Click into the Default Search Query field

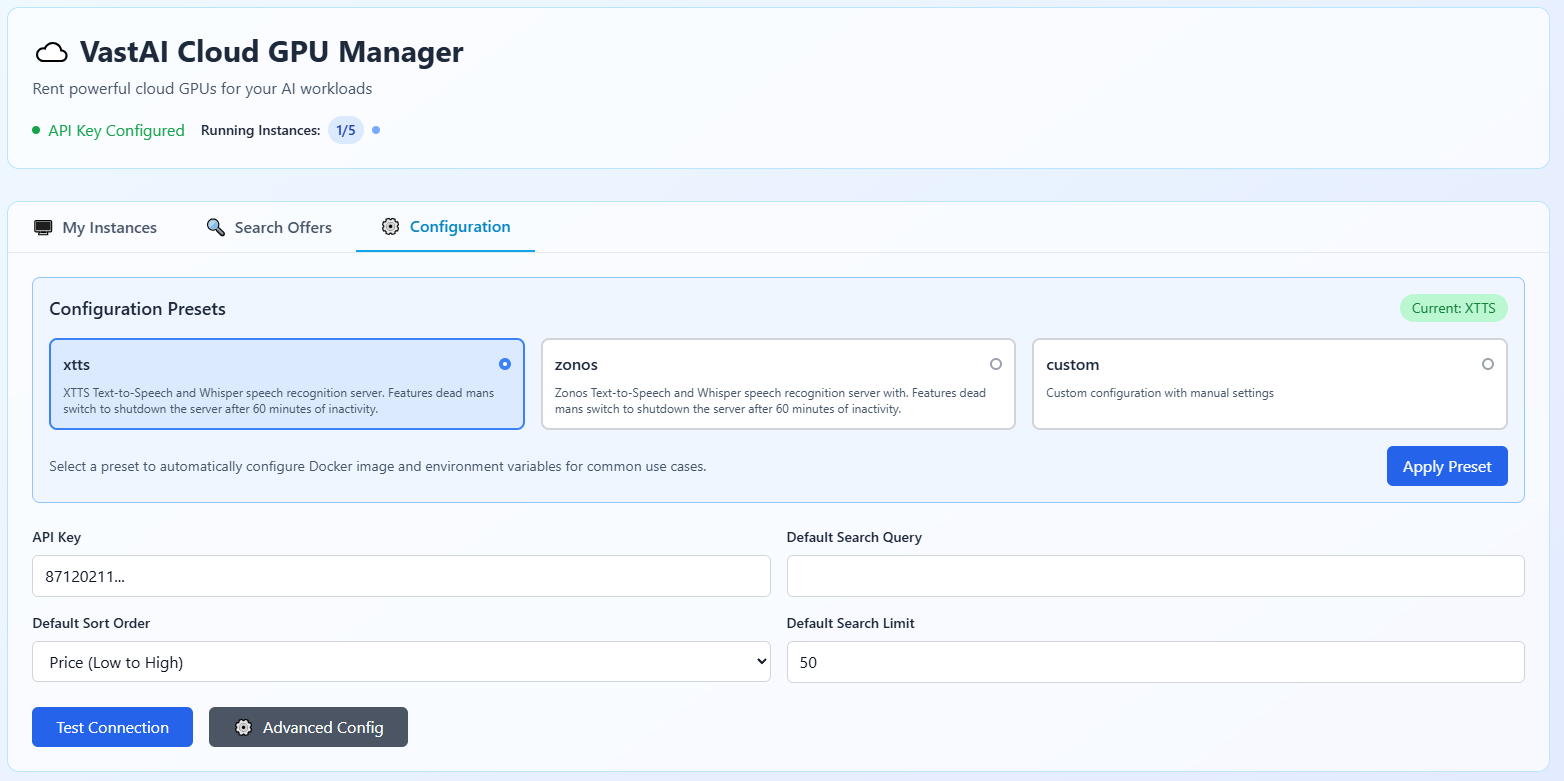[x=1155, y=576]
